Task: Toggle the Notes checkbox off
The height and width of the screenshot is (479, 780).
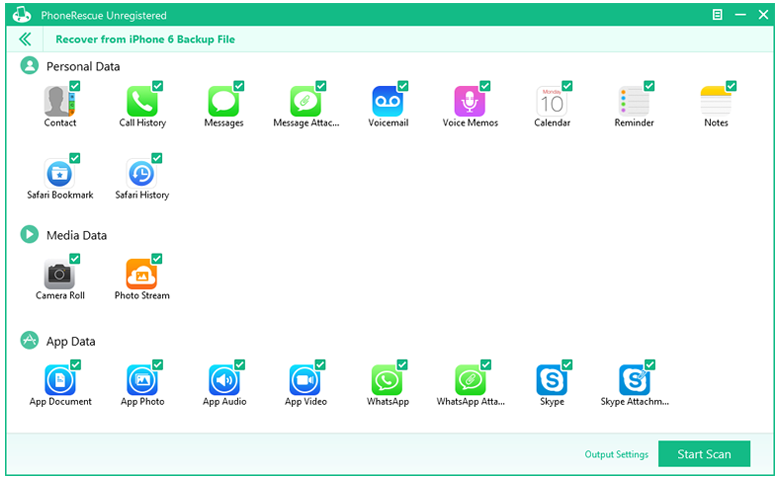Action: click(731, 86)
